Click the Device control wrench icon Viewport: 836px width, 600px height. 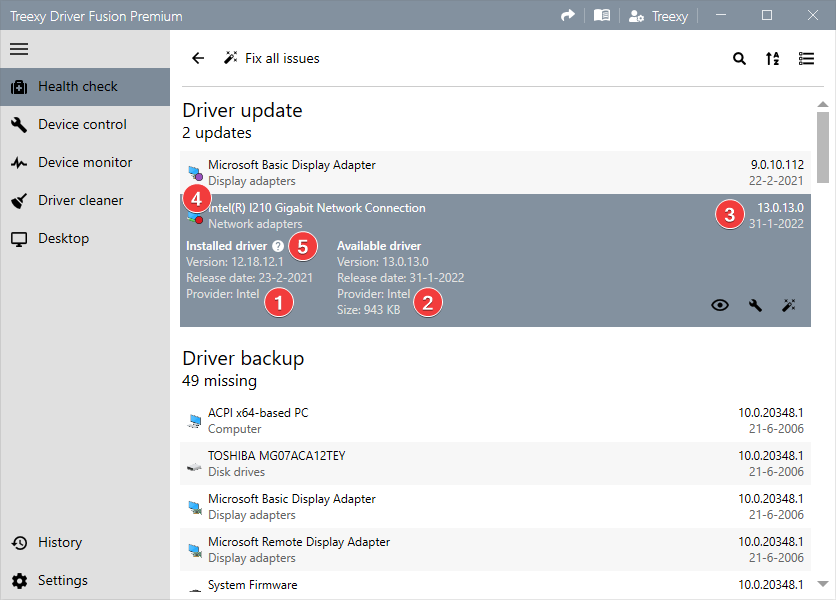(x=19, y=125)
